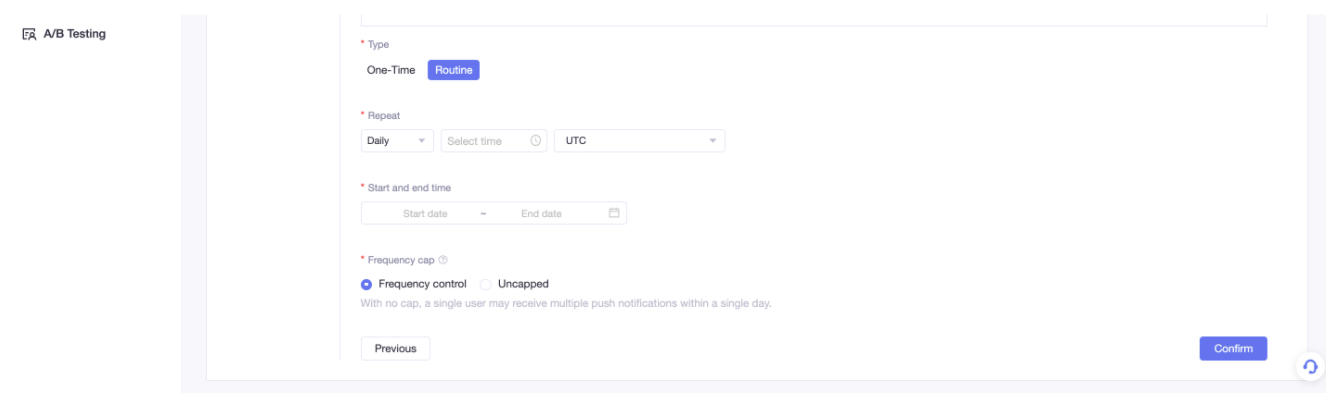This screenshot has height=393, width=1326.
Task: Open the headset support chat icon
Action: point(1309,367)
